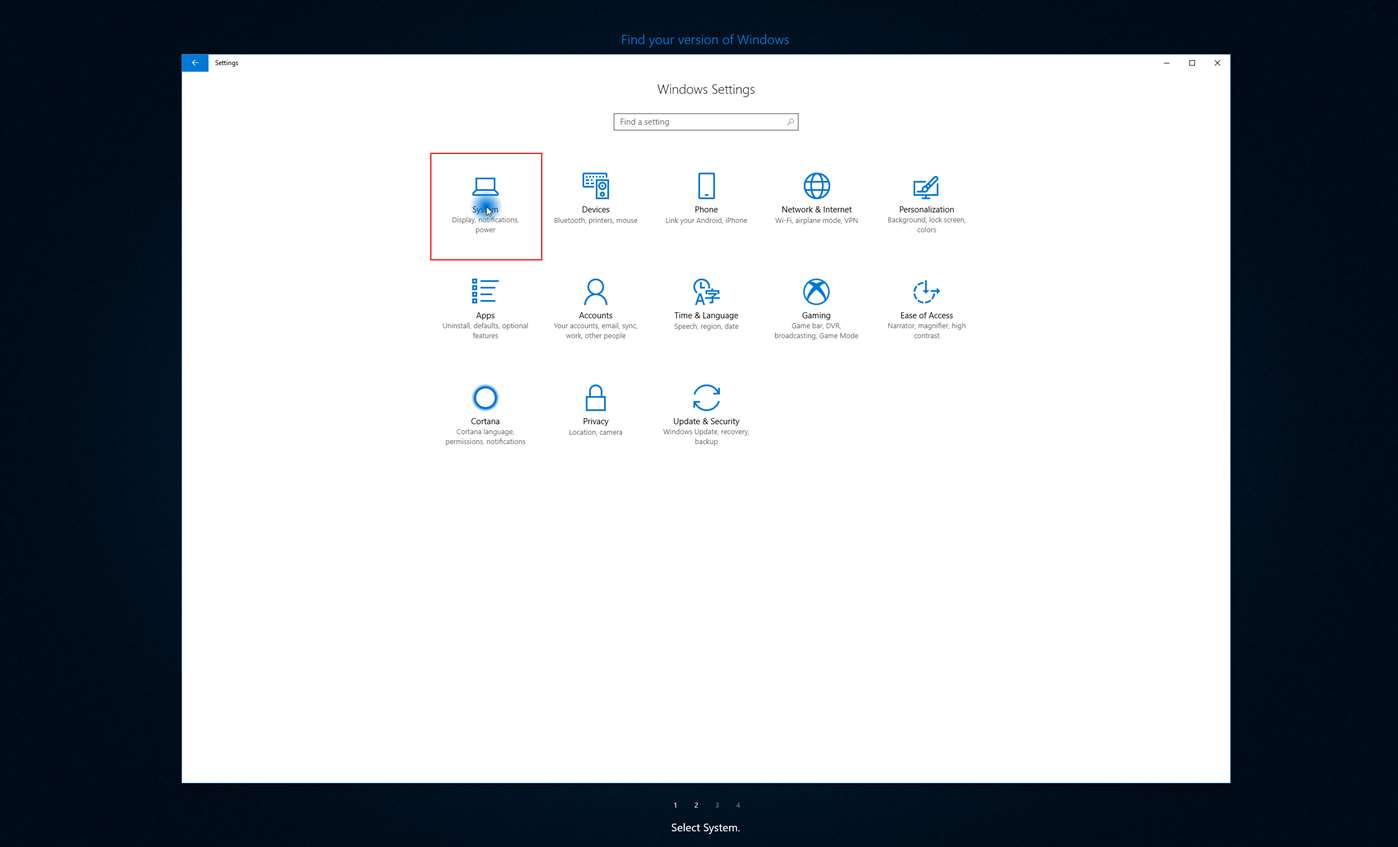Viewport: 1398px width, 847px height.
Task: Click the 'Bluetooth, printers, mouse' description
Action: tap(596, 221)
